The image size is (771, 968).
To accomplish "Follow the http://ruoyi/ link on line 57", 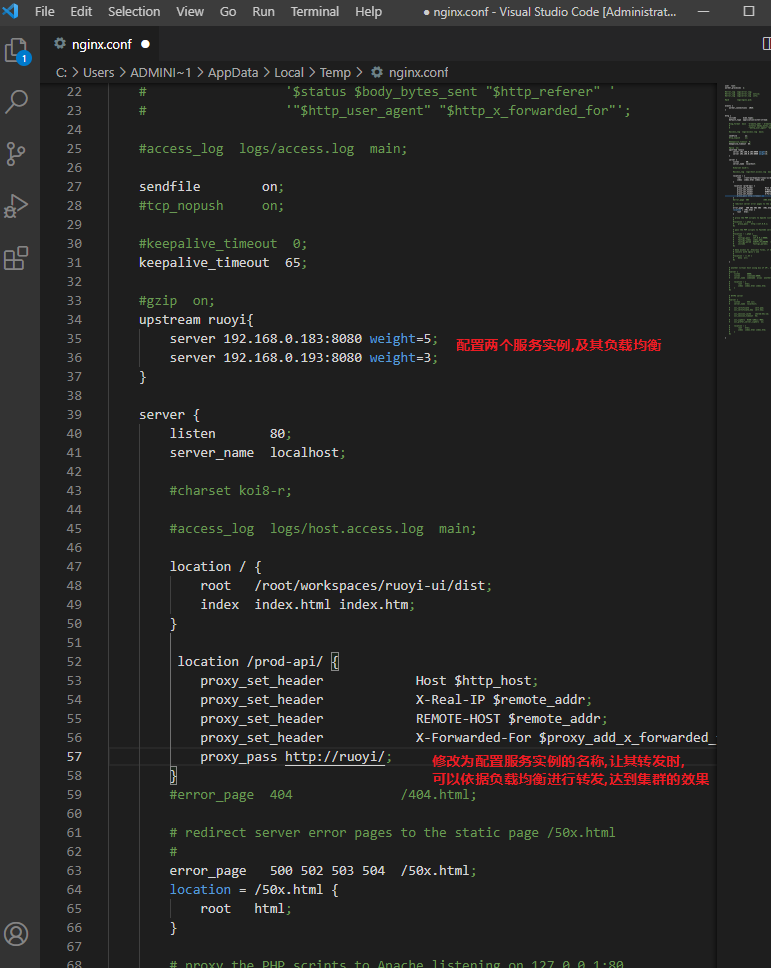I will (x=335, y=756).
